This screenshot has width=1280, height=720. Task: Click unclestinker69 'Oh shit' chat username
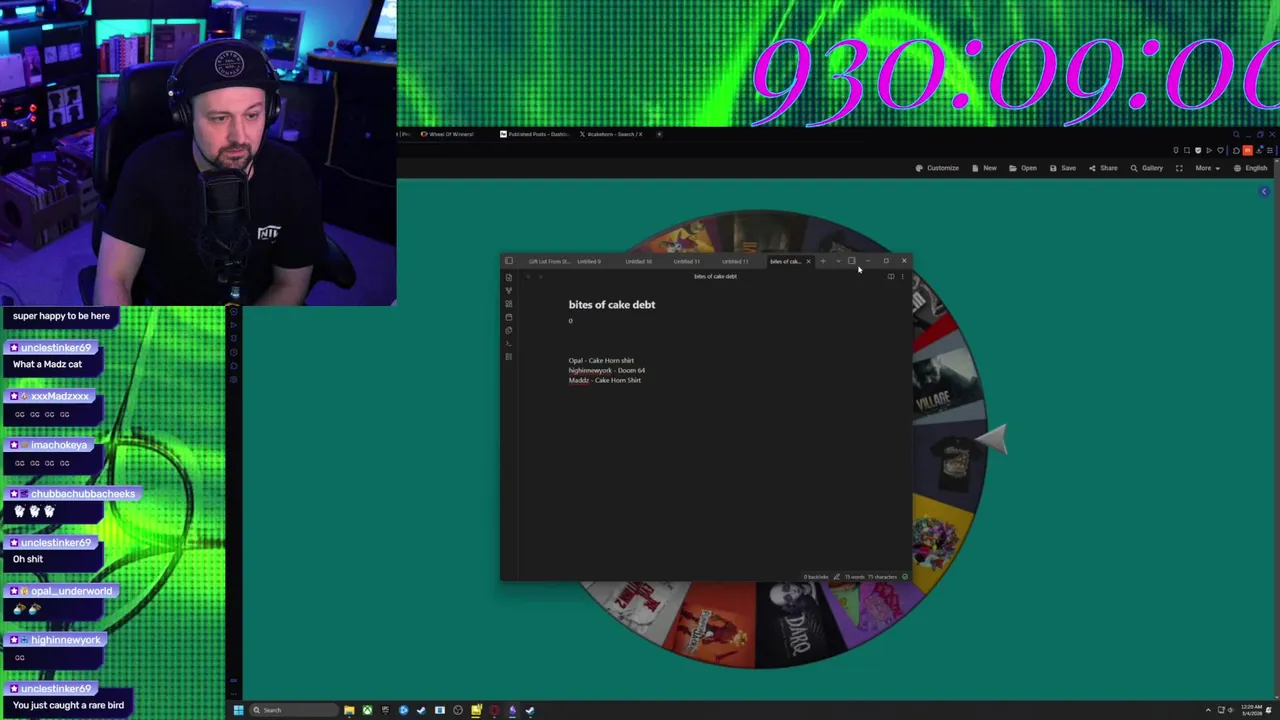(x=55, y=542)
